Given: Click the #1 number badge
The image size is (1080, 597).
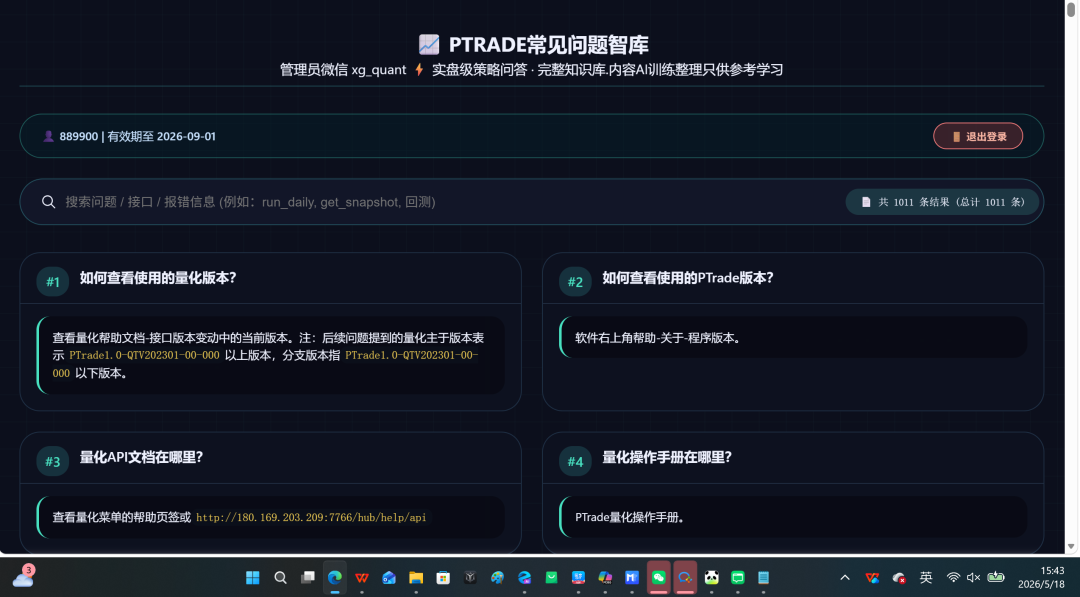Looking at the screenshot, I should [x=52, y=282].
